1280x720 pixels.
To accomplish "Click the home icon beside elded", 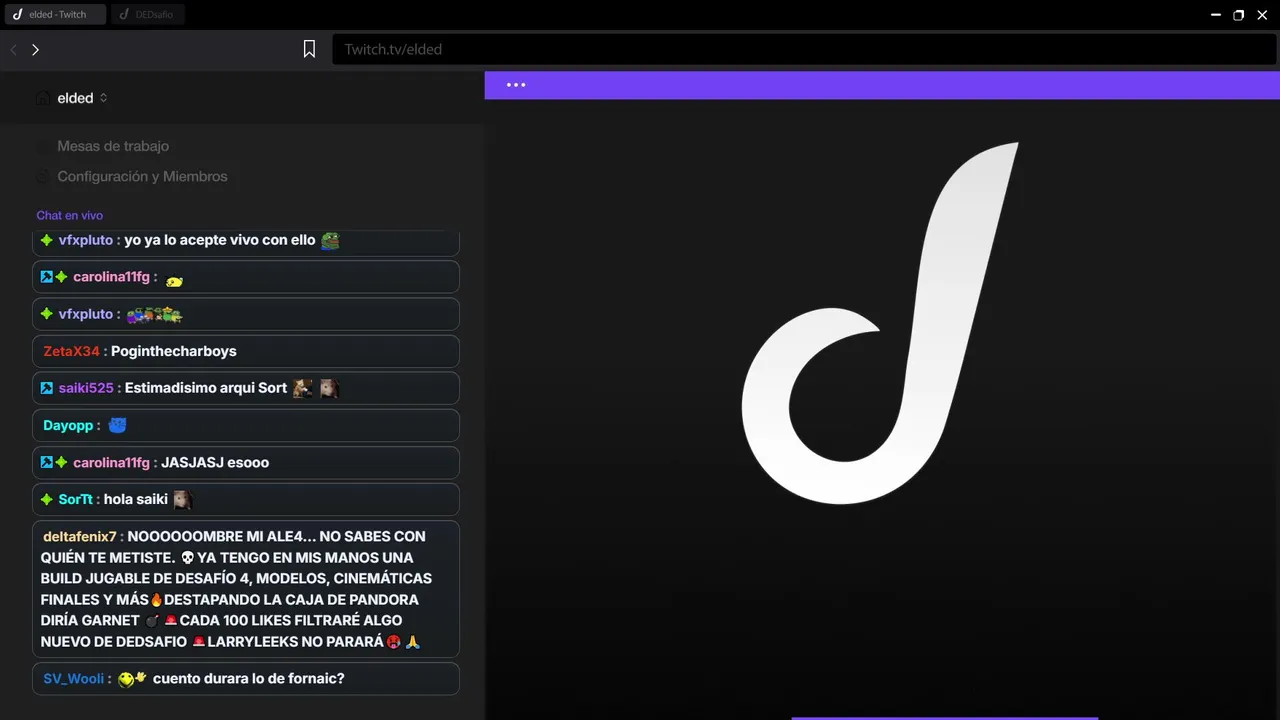I will (x=43, y=98).
